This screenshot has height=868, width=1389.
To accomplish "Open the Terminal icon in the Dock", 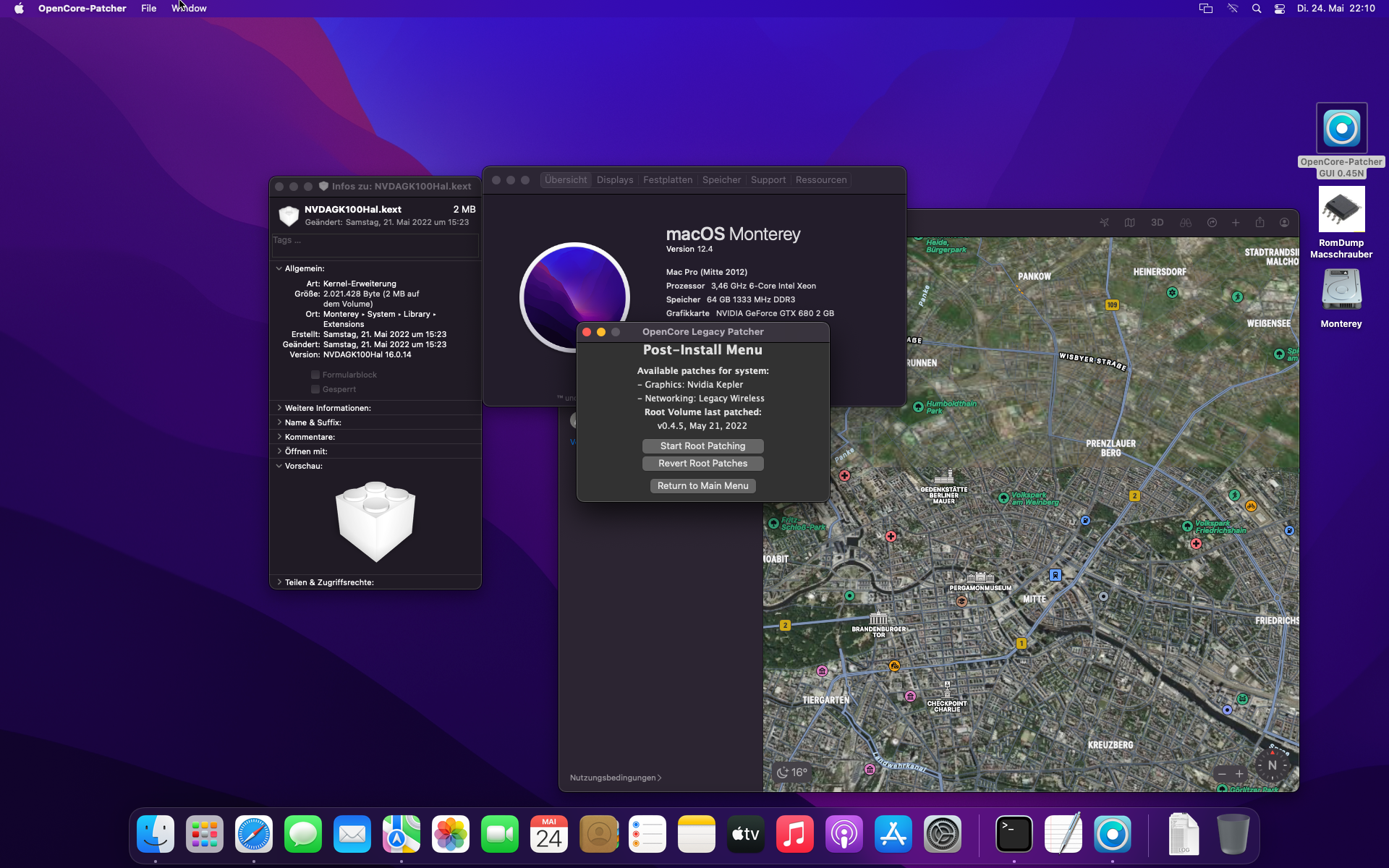I will (1014, 835).
